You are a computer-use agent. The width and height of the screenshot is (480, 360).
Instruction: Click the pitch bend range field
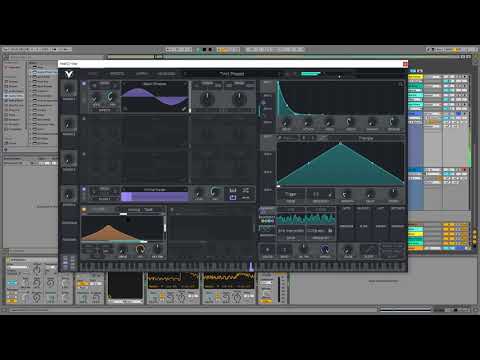(x=284, y=250)
